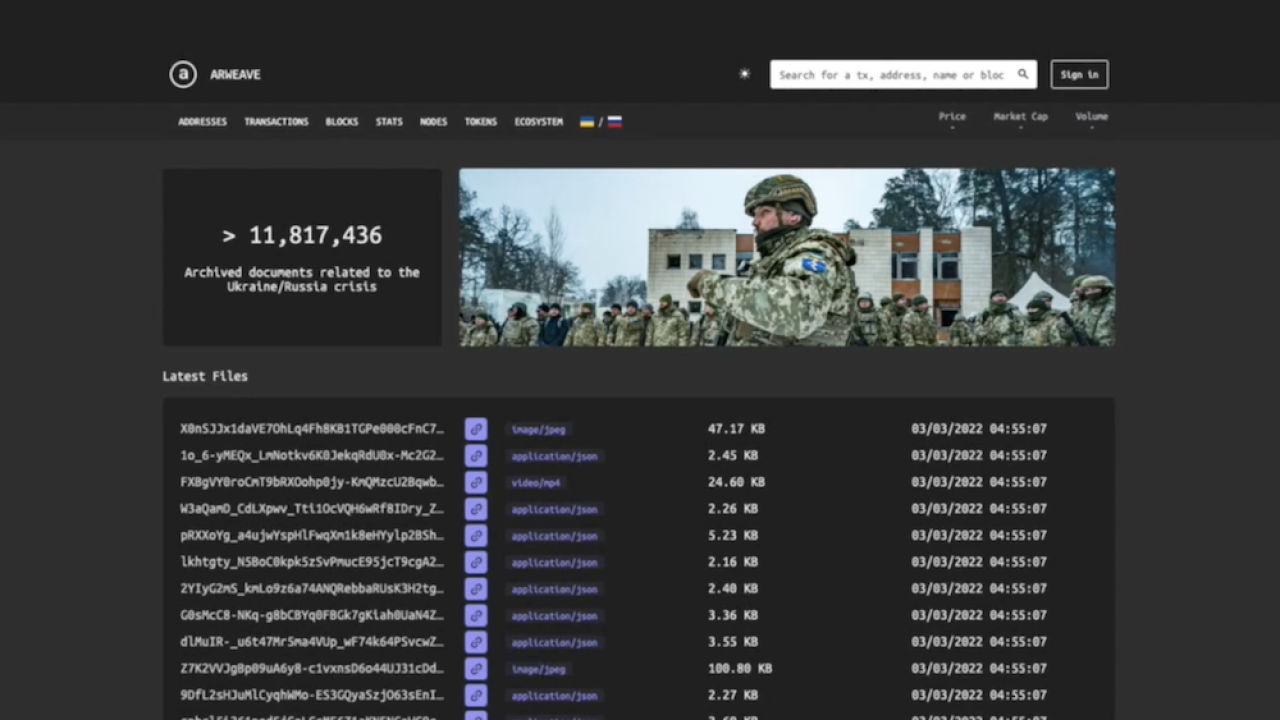Open transaction dlMuIR-_u6t47Mr5ma4VUp

(x=312, y=642)
